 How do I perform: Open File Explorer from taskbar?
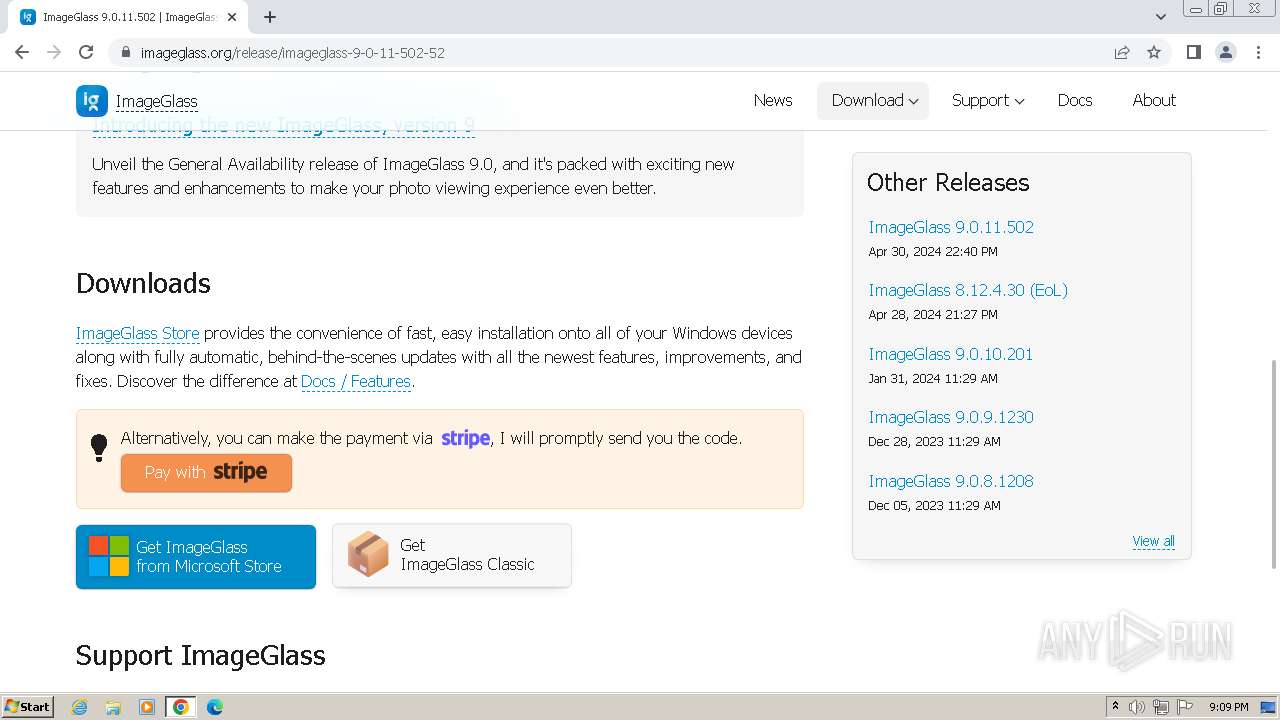pyautogui.click(x=113, y=707)
